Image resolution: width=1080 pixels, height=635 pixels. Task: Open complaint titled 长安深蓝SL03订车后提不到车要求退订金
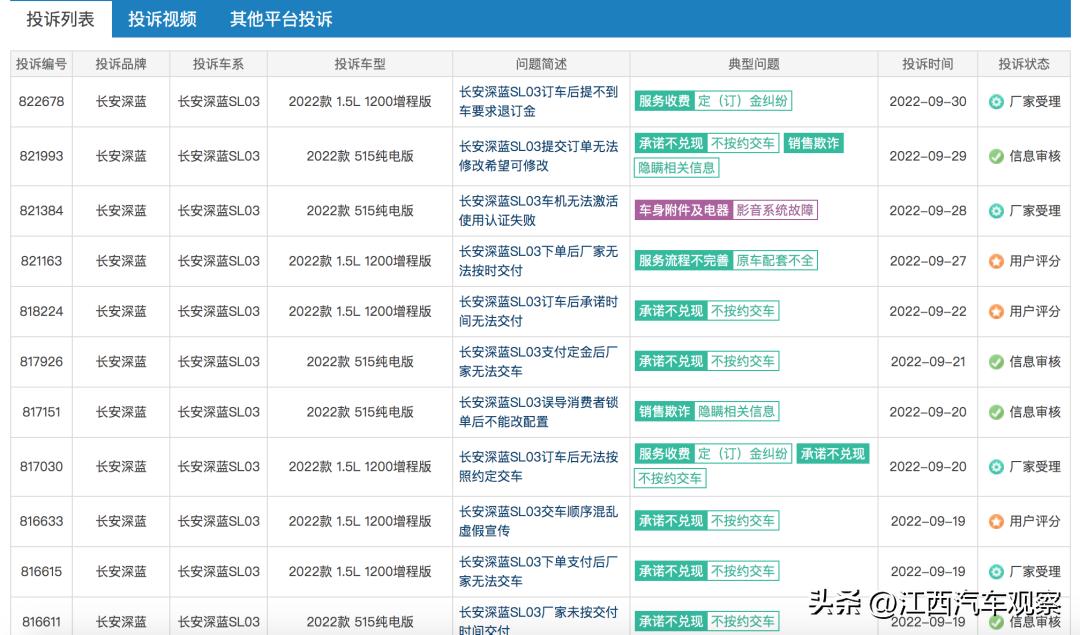540,101
